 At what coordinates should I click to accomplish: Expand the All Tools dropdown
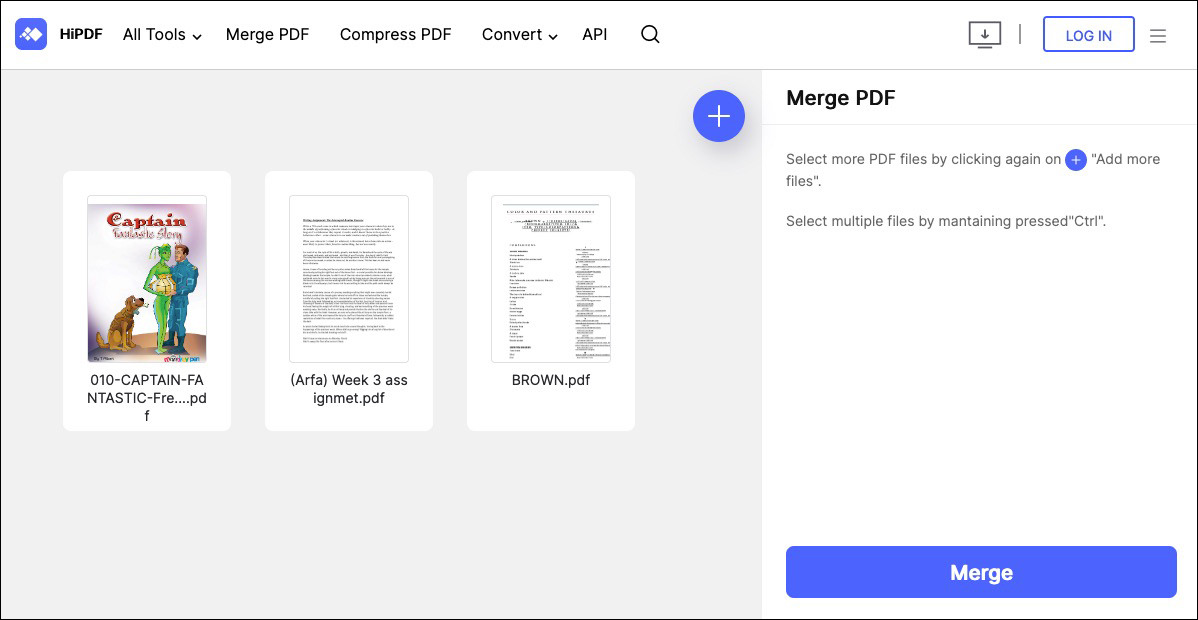(x=162, y=35)
